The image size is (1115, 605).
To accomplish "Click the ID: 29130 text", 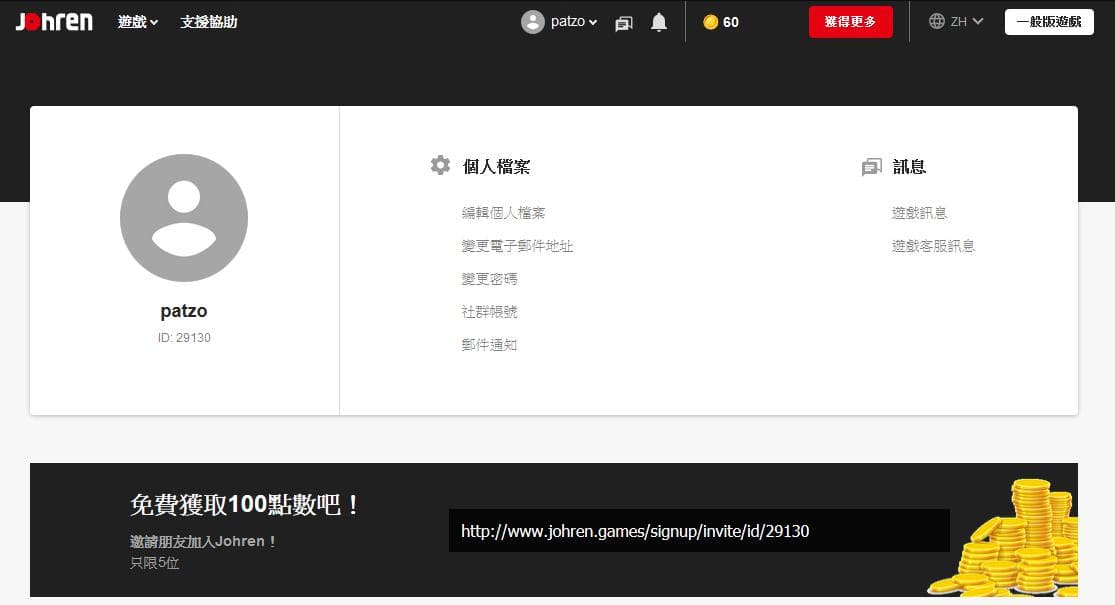I will [184, 338].
